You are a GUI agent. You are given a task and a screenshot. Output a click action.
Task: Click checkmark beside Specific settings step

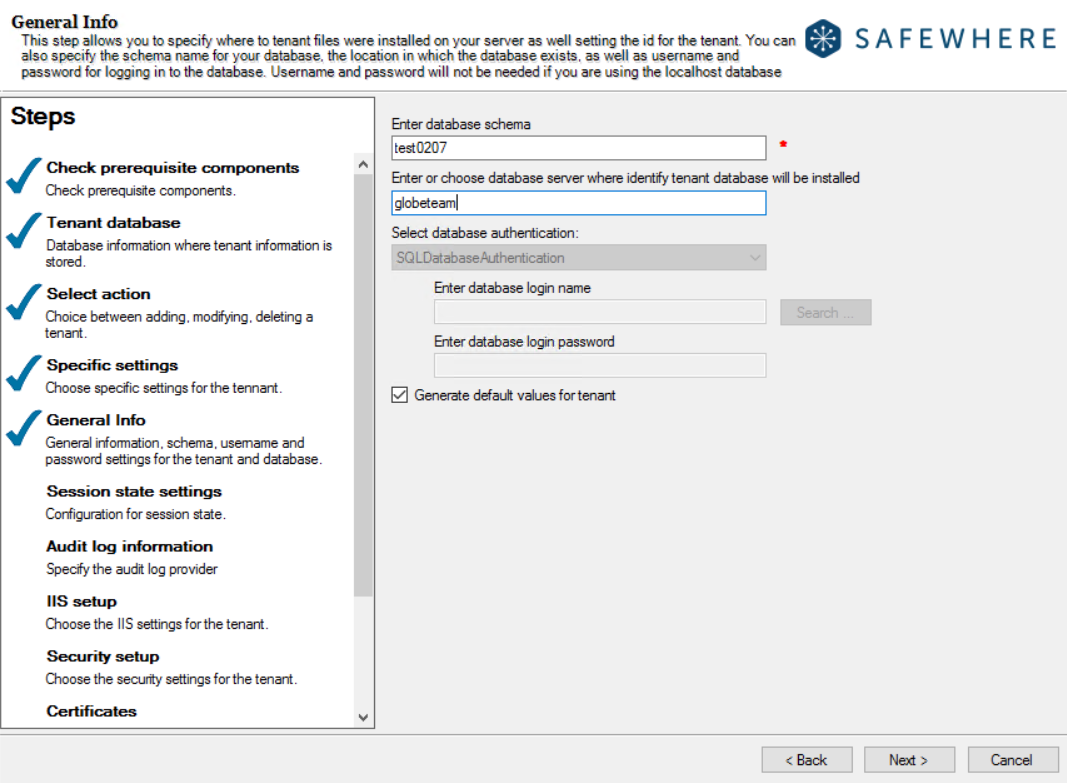(x=24, y=373)
